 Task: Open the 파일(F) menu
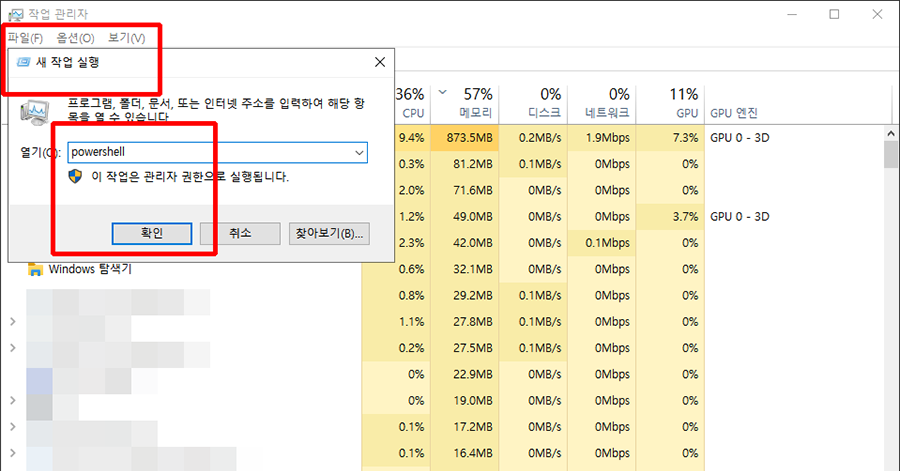(25, 38)
